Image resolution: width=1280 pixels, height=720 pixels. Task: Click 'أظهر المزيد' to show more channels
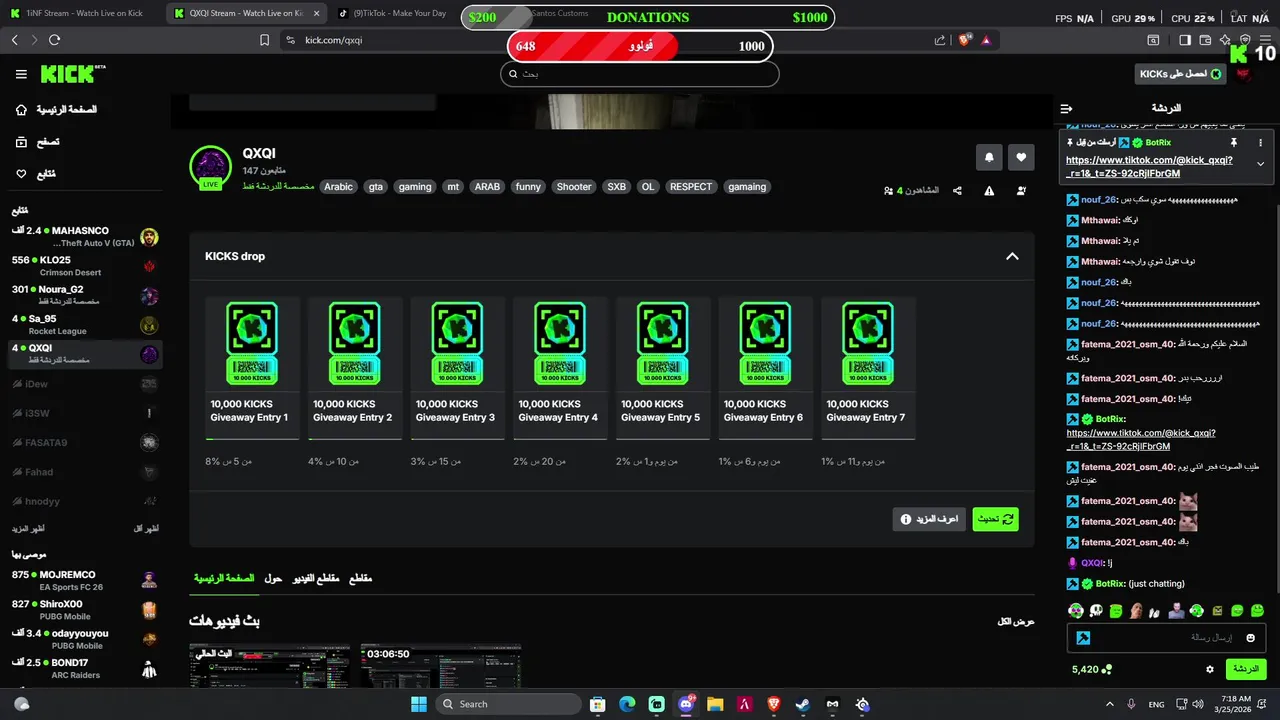(x=28, y=528)
